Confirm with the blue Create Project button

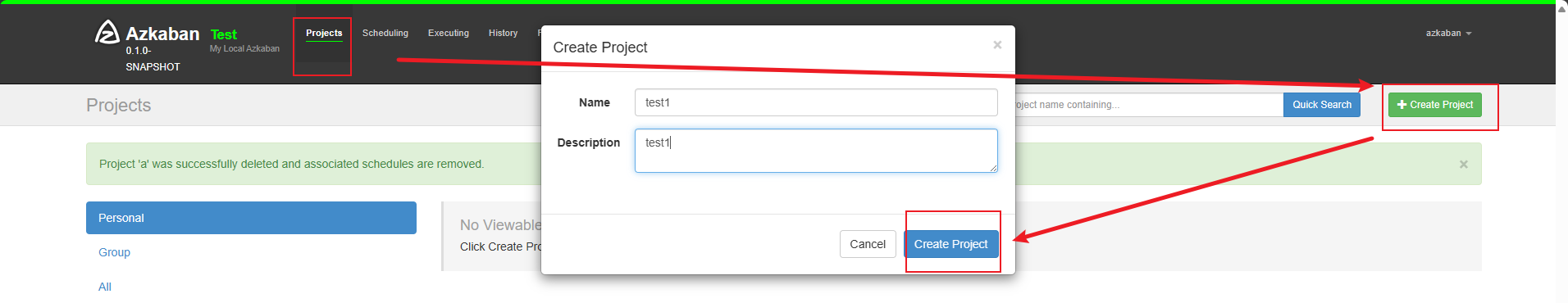pos(951,244)
